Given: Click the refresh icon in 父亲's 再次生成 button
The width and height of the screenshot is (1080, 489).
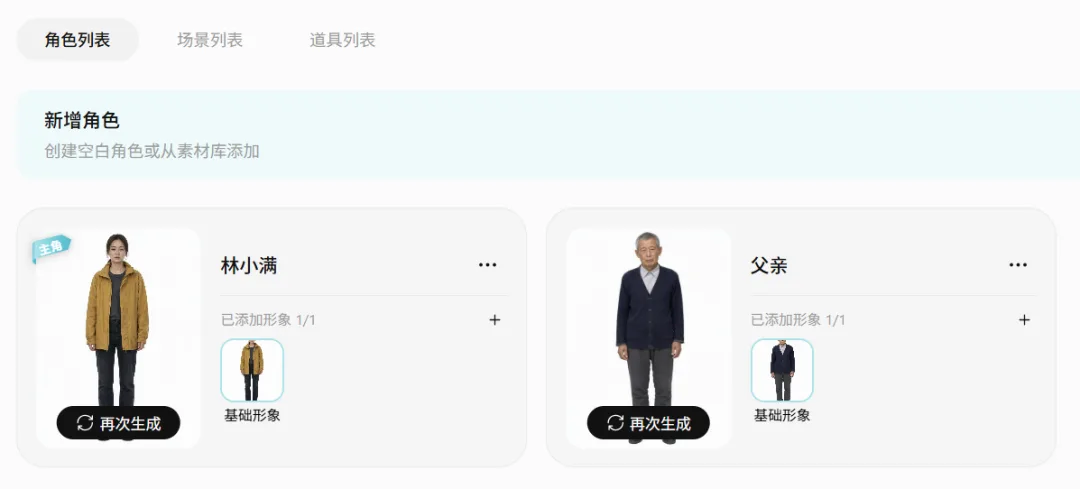Looking at the screenshot, I should pos(615,423).
